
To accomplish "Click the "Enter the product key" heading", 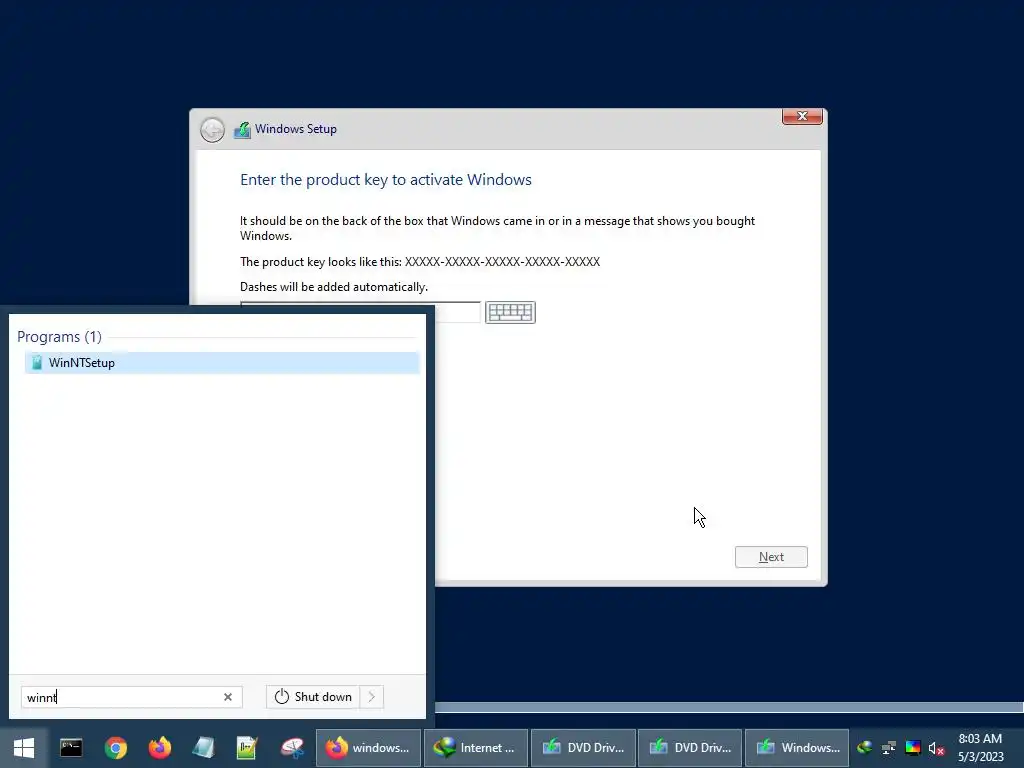I will pyautogui.click(x=386, y=180).
